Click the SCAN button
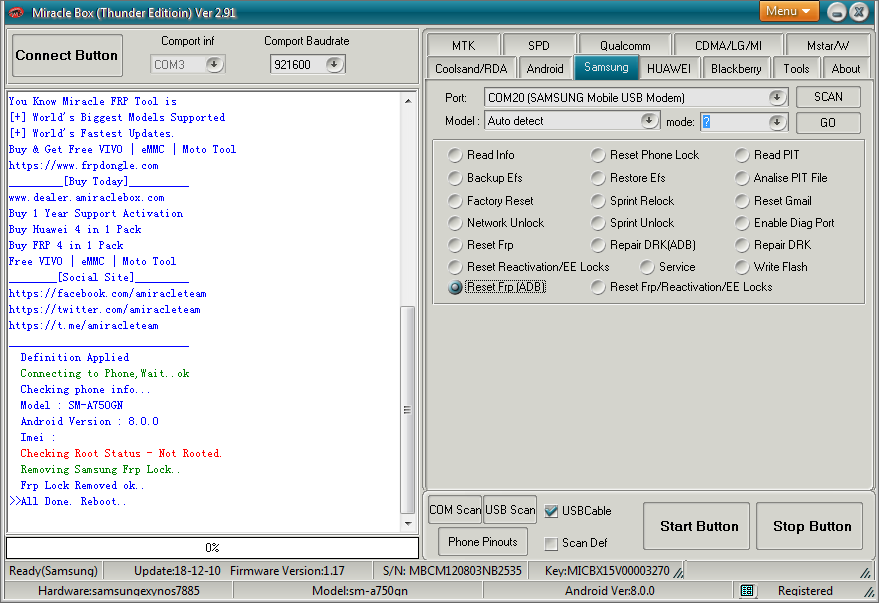The image size is (879, 603). click(x=828, y=97)
